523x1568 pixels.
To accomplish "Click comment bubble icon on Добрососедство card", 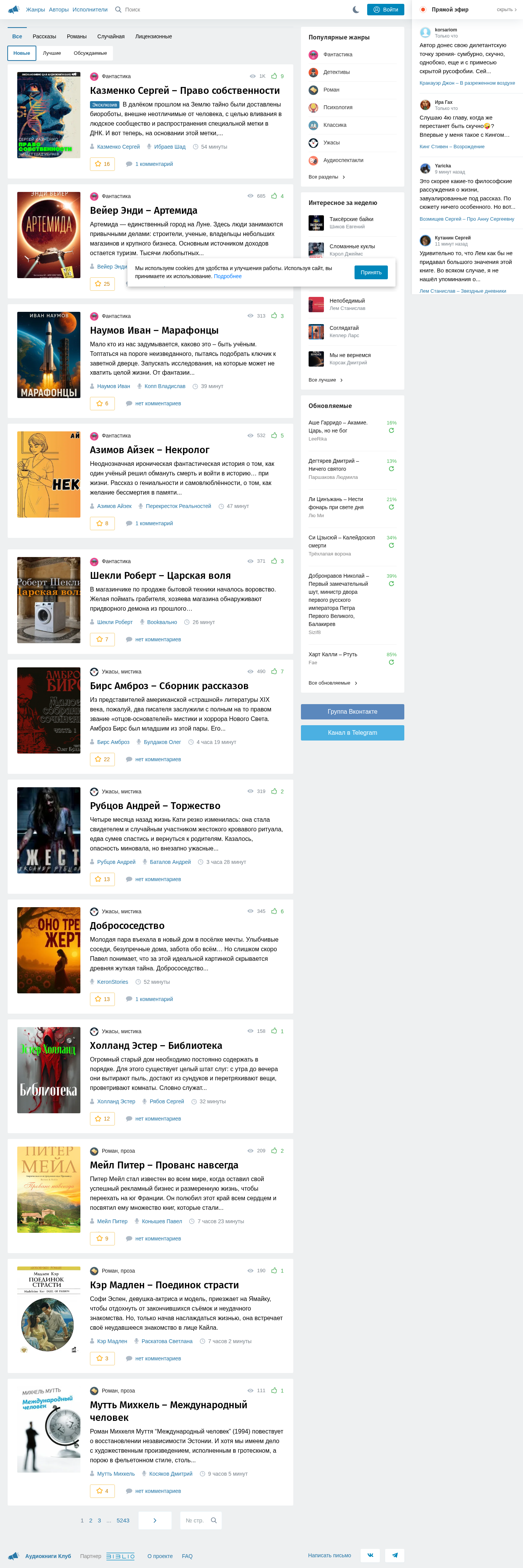I will coord(129,999).
